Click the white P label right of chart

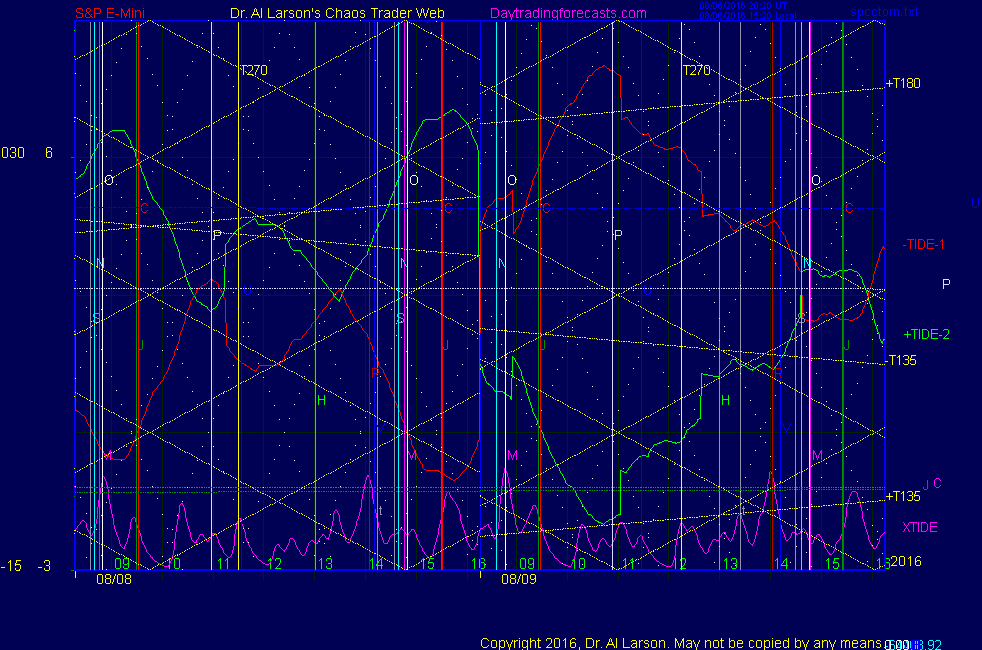(946, 284)
